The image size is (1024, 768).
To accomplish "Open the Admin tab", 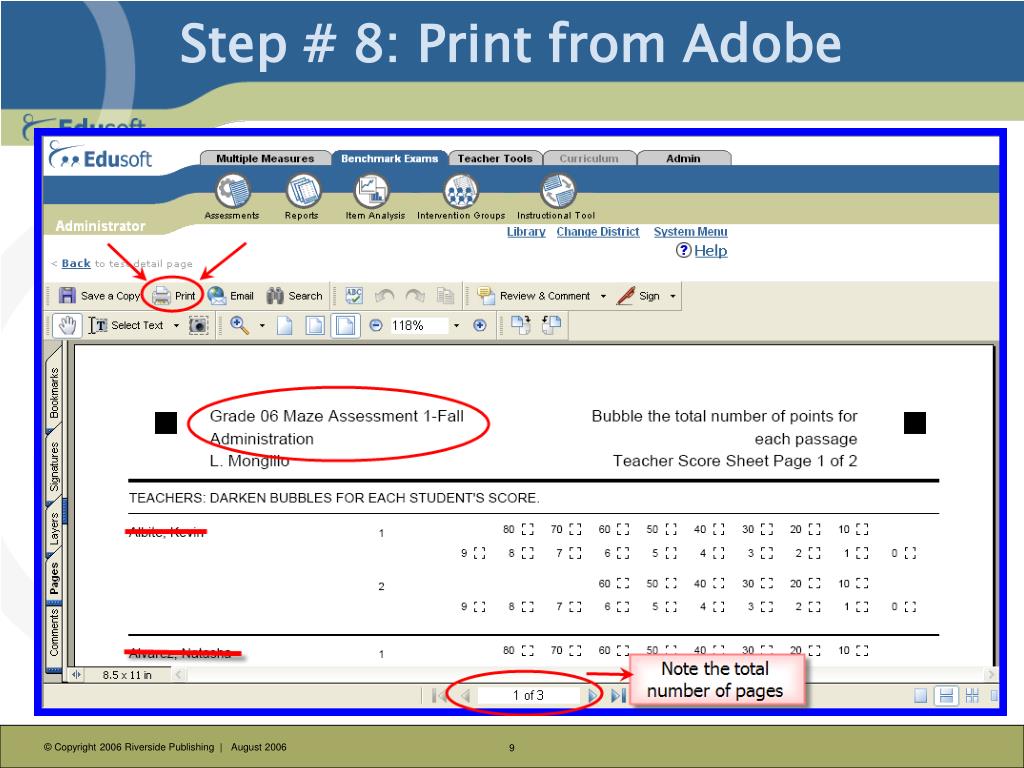I will [683, 158].
